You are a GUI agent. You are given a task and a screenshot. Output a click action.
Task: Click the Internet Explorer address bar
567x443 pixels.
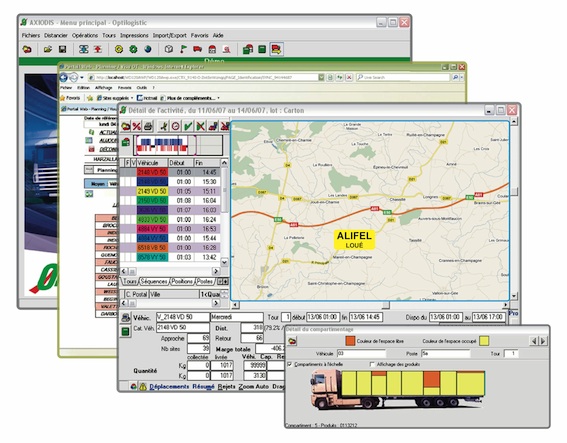click(x=206, y=77)
